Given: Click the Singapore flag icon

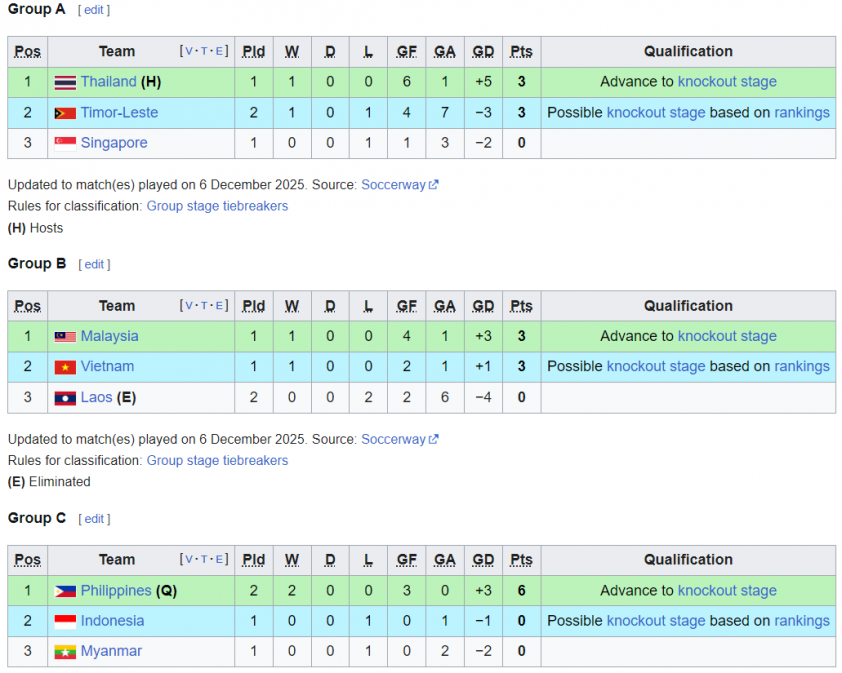Looking at the screenshot, I should click(65, 143).
